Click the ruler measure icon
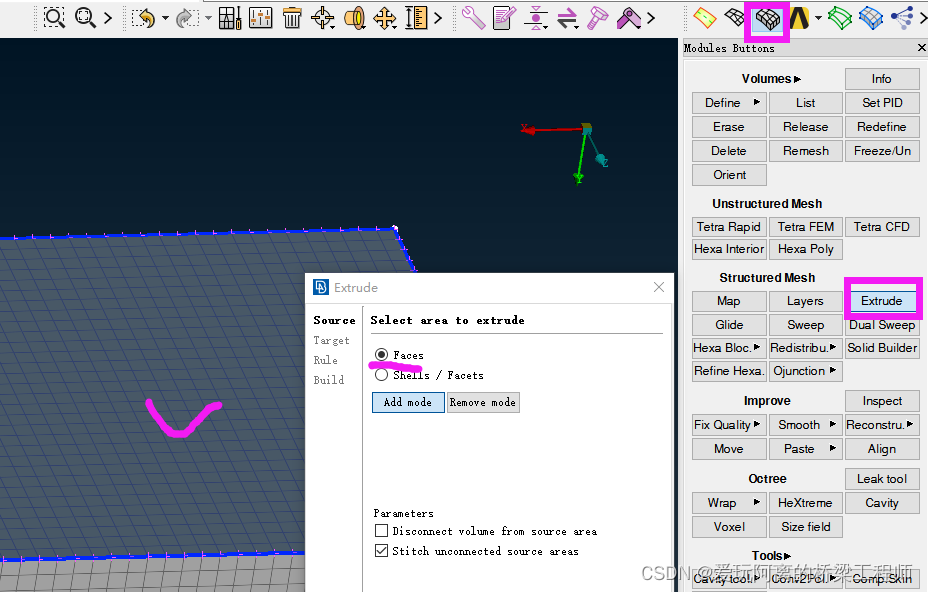 417,18
